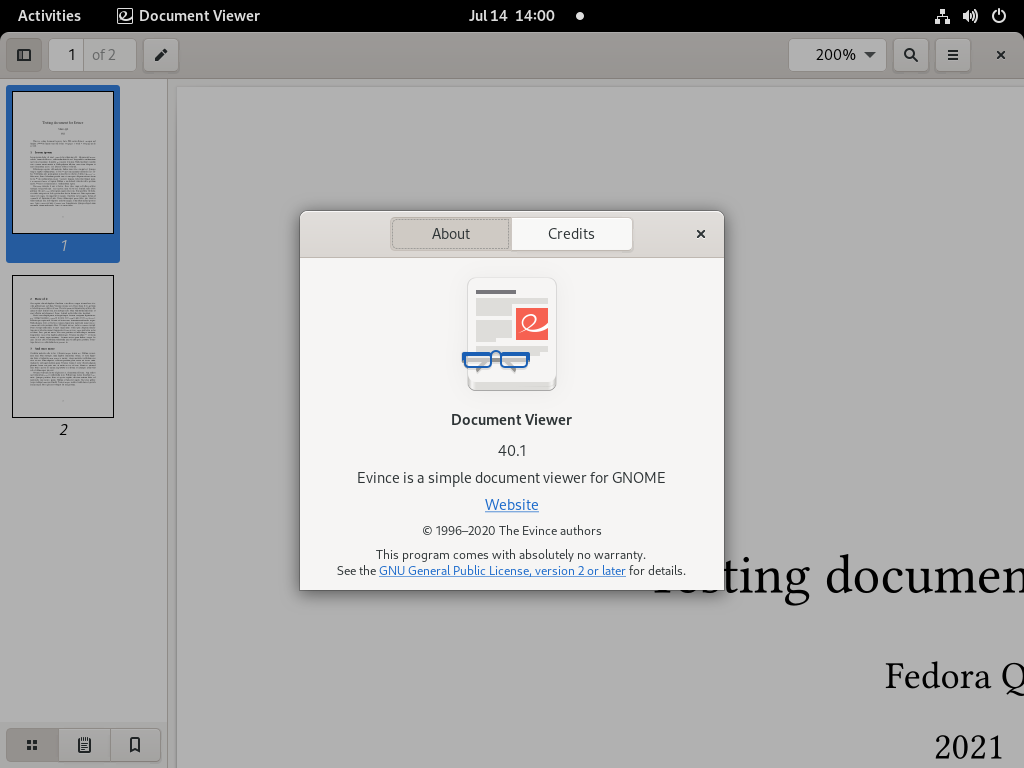Close the Document Viewer window

click(x=1000, y=55)
